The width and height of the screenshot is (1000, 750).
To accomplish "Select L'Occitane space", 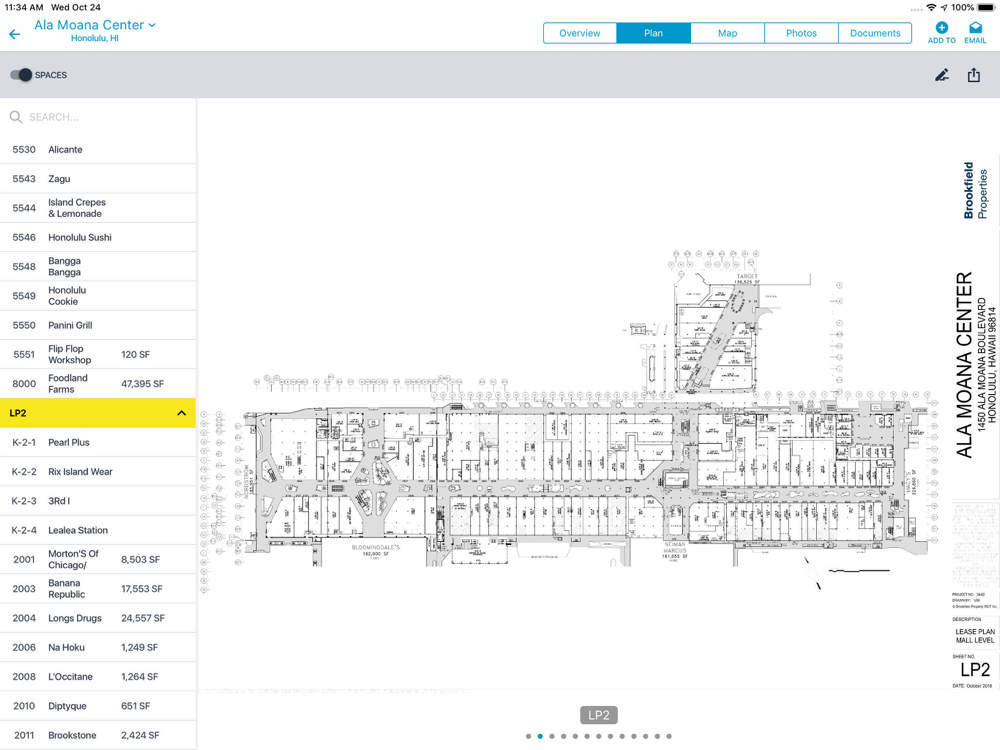I will pos(98,677).
